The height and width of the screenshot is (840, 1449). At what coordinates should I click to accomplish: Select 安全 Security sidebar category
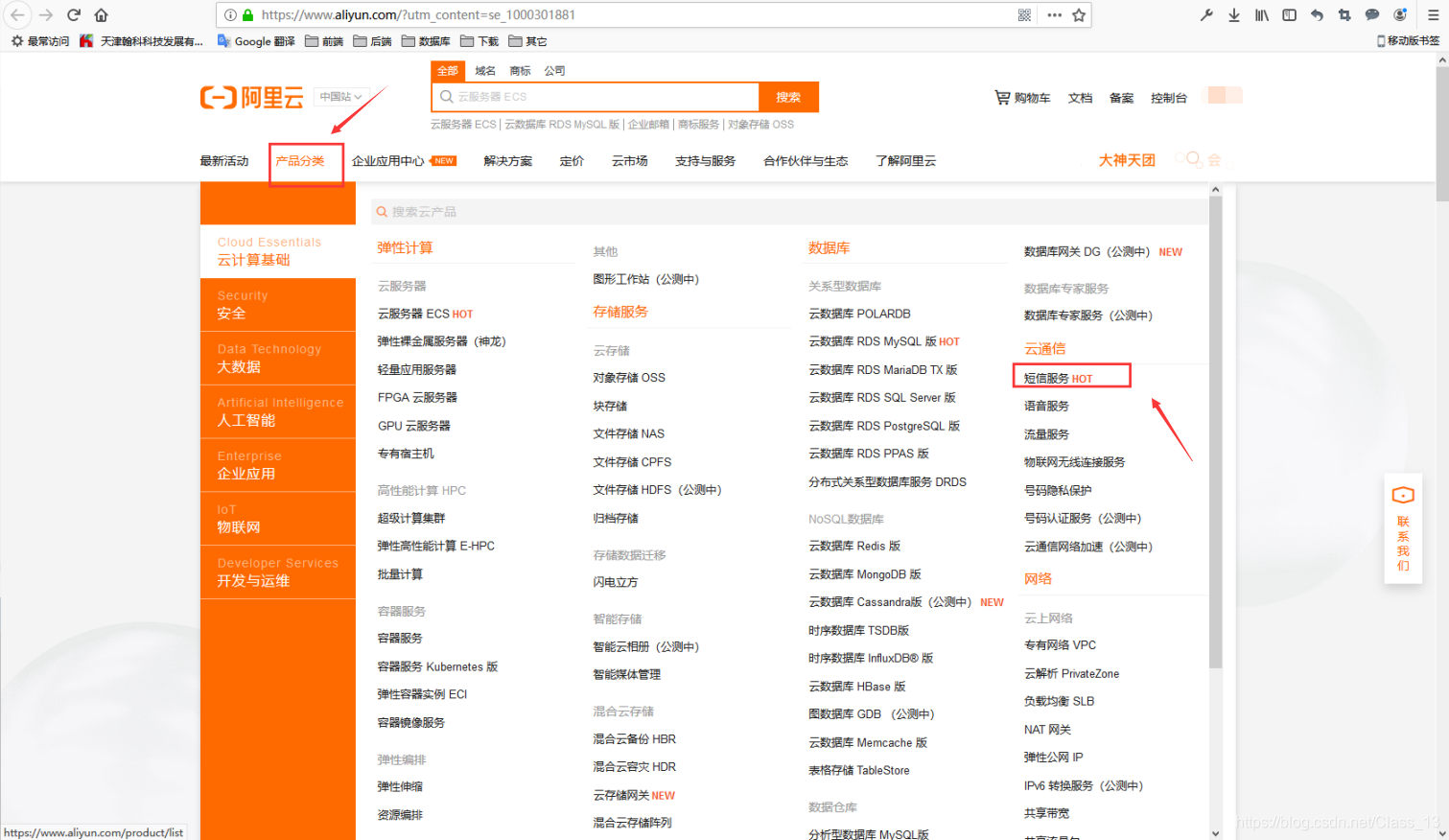coord(278,305)
